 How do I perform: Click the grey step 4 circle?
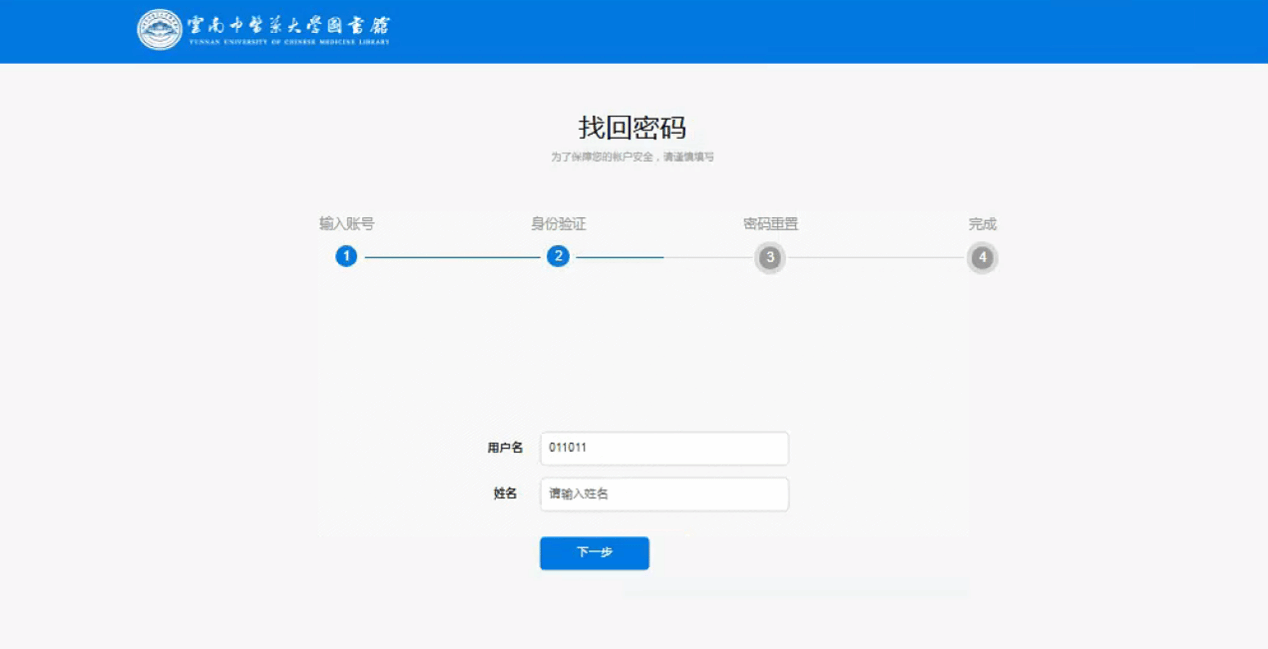point(982,258)
